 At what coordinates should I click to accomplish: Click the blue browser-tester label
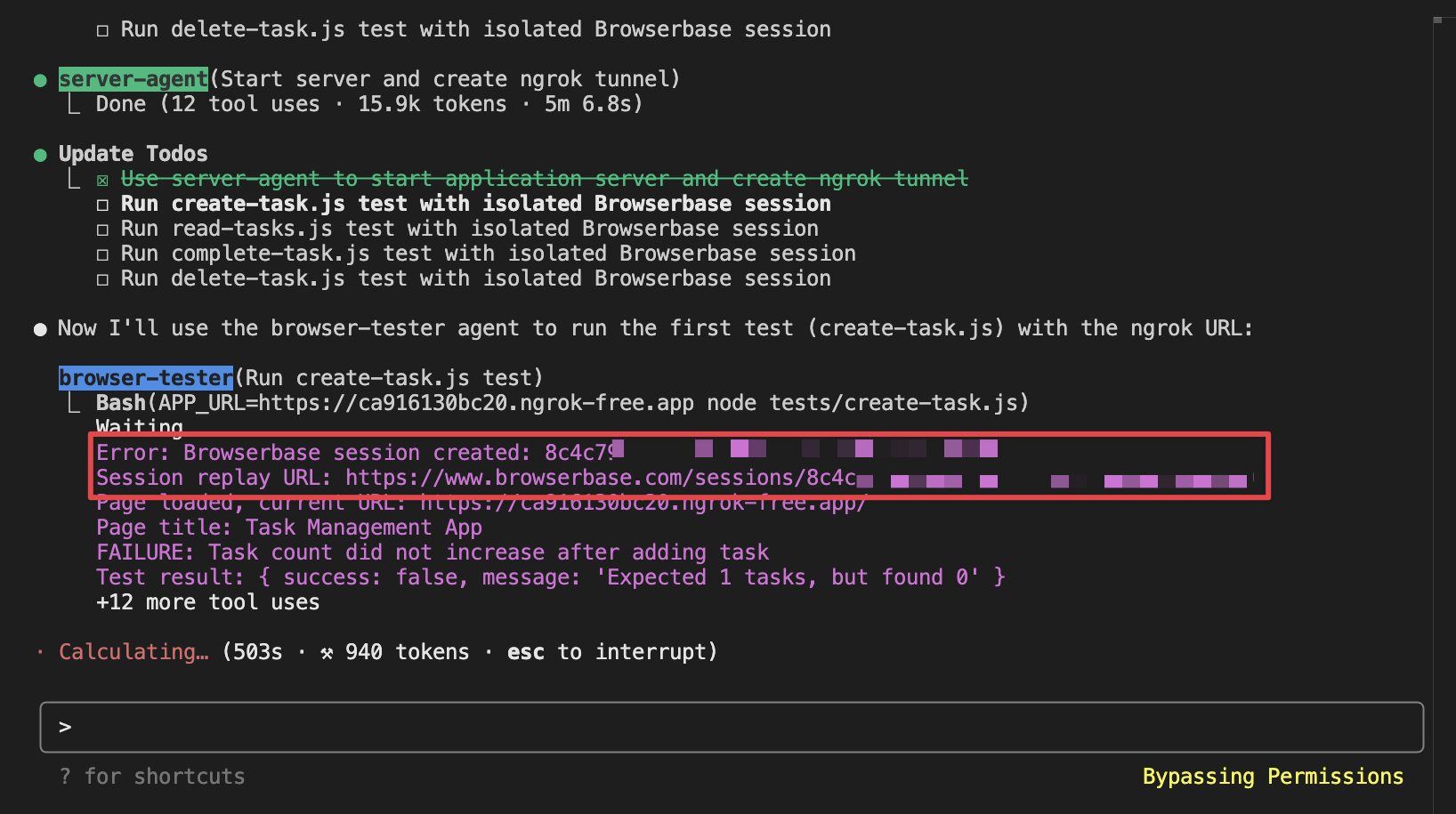146,378
